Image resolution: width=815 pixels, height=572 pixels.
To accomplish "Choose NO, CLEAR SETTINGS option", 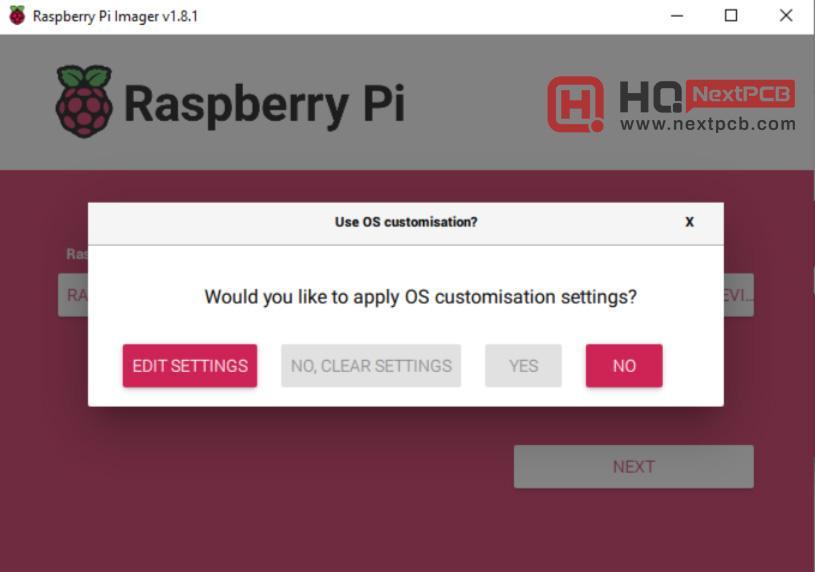I will [371, 366].
